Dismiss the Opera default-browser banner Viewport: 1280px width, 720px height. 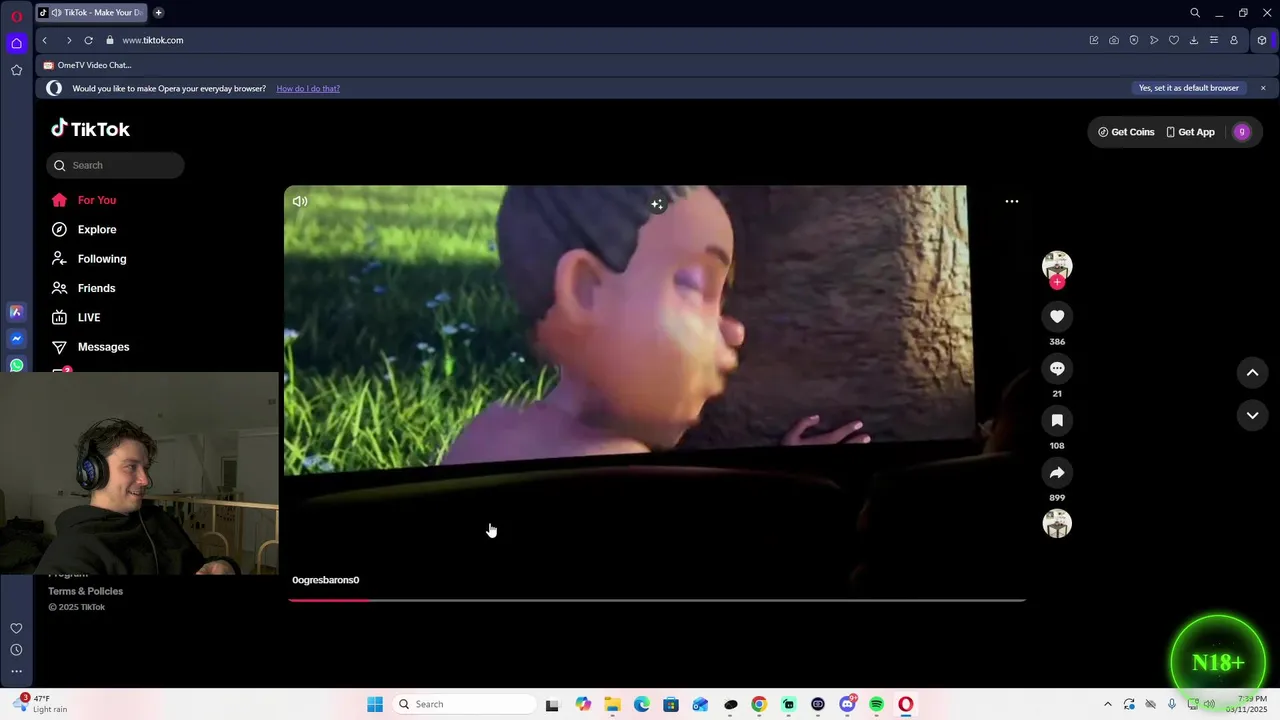tap(1263, 88)
